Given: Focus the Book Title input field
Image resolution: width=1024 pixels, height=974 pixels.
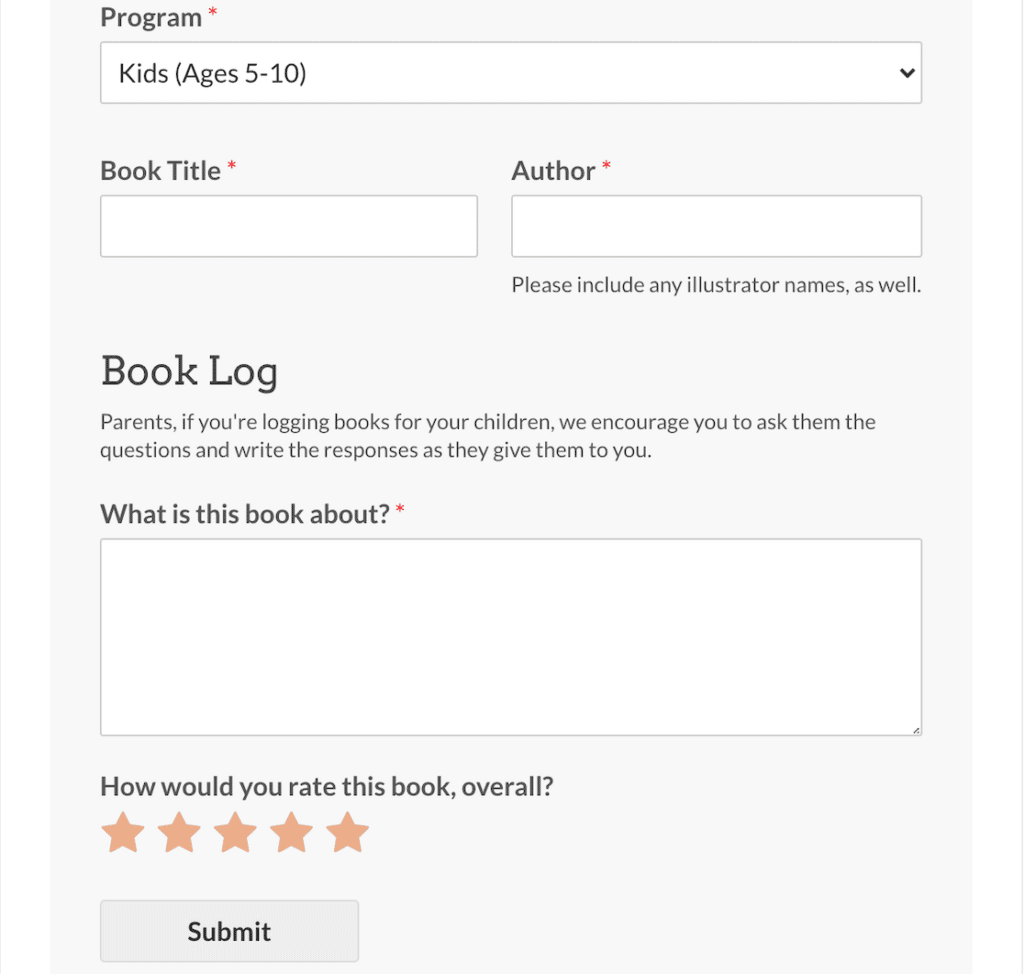Looking at the screenshot, I should tap(289, 226).
